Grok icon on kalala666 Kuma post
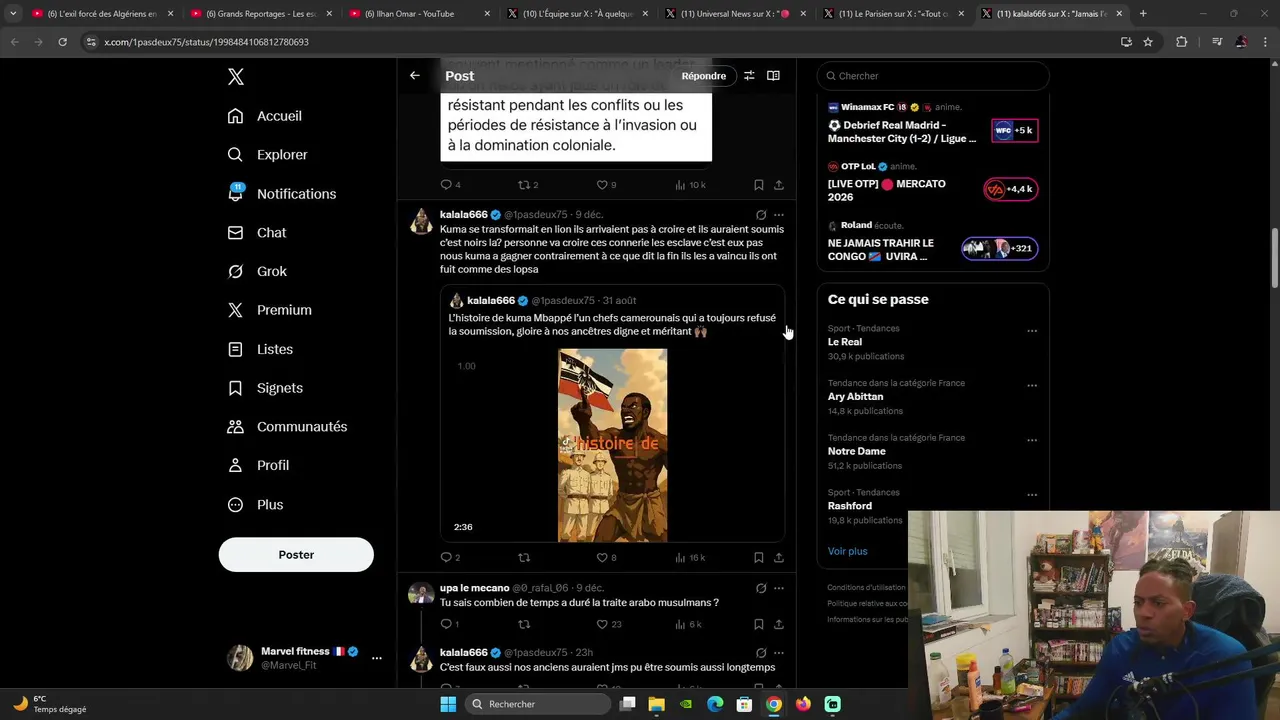Image resolution: width=1280 pixels, height=720 pixels. tap(761, 215)
